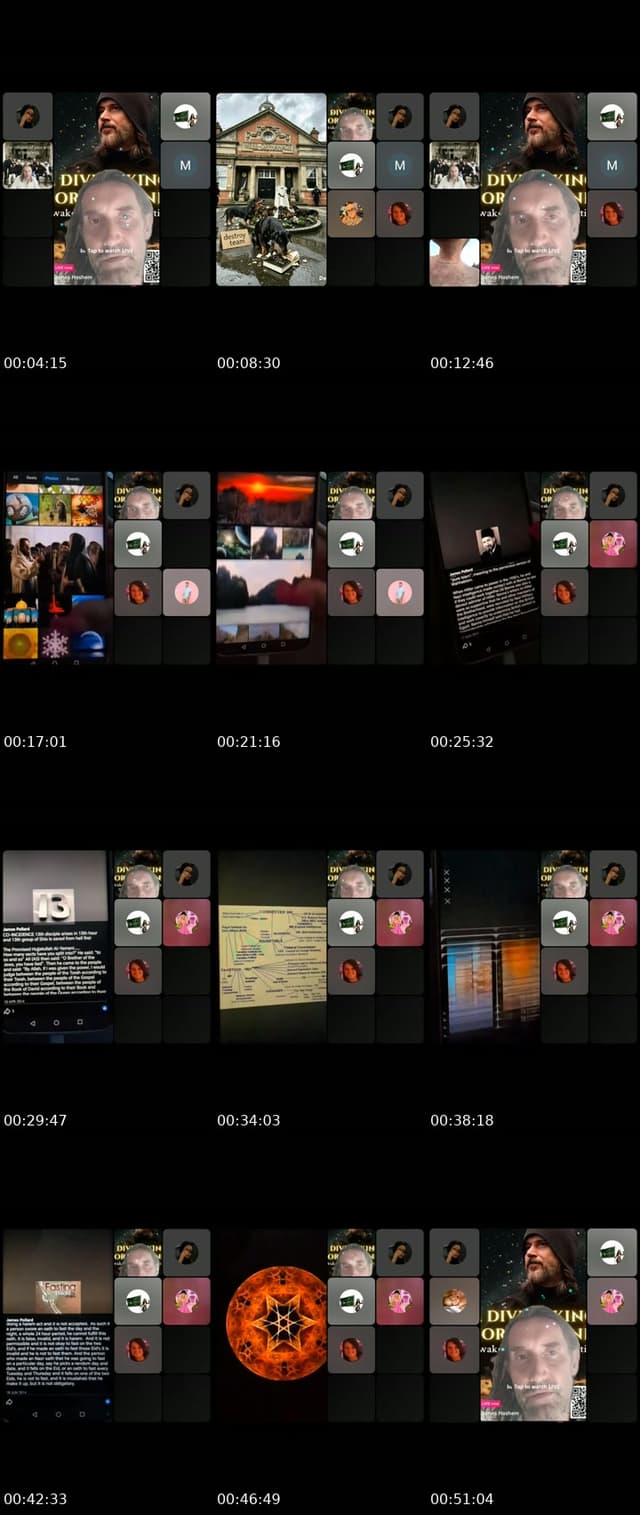Click the 00:08:30 timestamp
The height and width of the screenshot is (1515, 640).
pyautogui.click(x=249, y=363)
